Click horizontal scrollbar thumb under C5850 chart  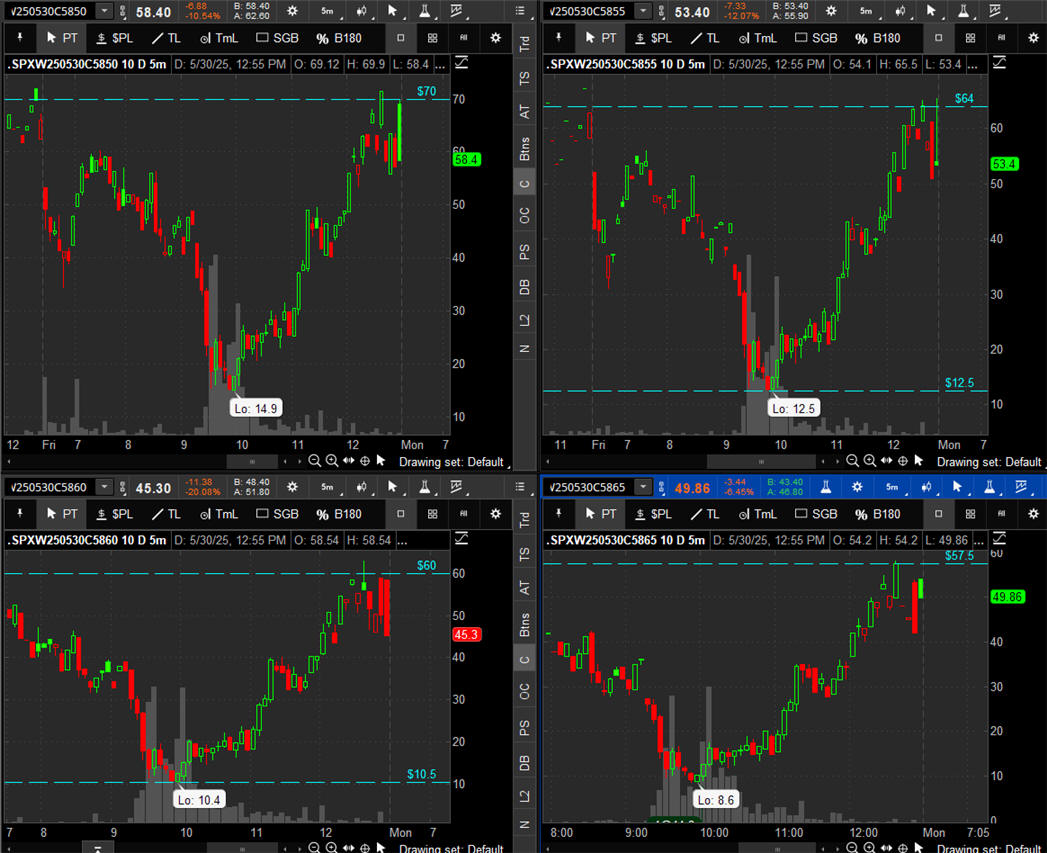(x=252, y=462)
